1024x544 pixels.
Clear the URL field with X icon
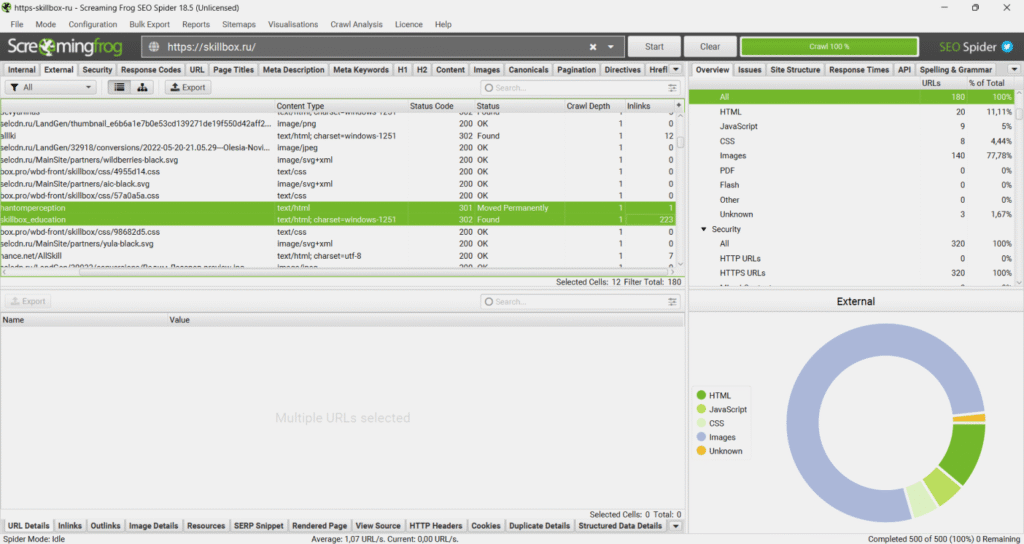593,47
